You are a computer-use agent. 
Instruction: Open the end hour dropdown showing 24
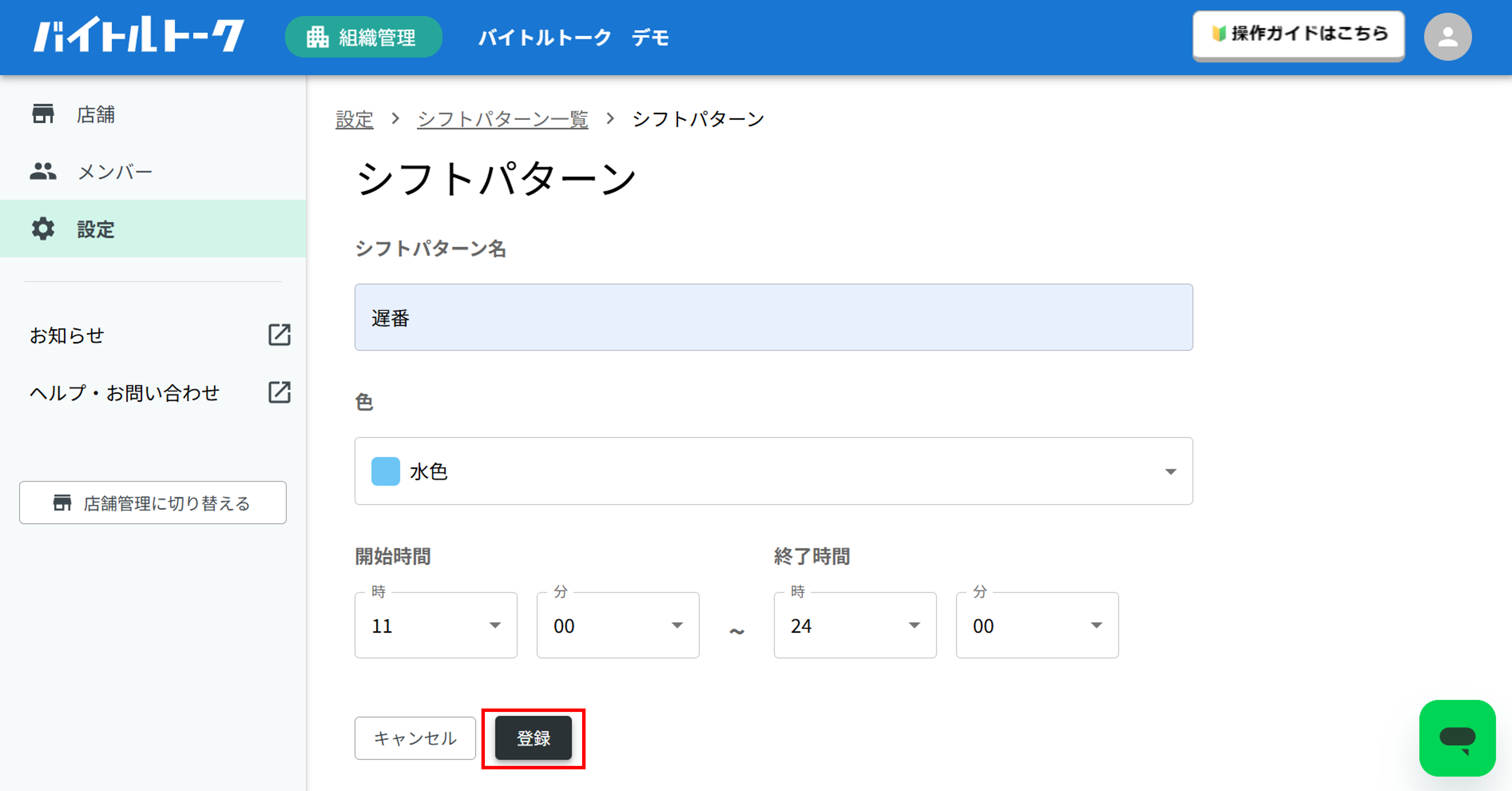[x=855, y=625]
